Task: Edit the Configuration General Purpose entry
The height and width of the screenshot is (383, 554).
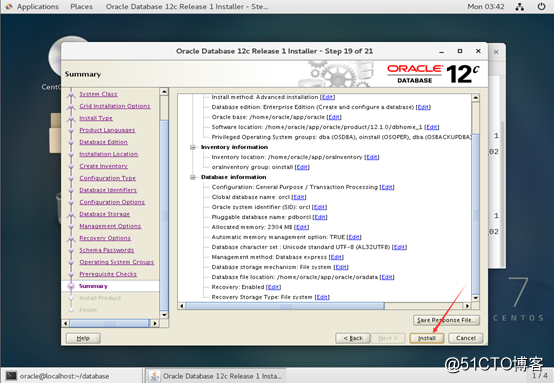Action: click(x=387, y=187)
